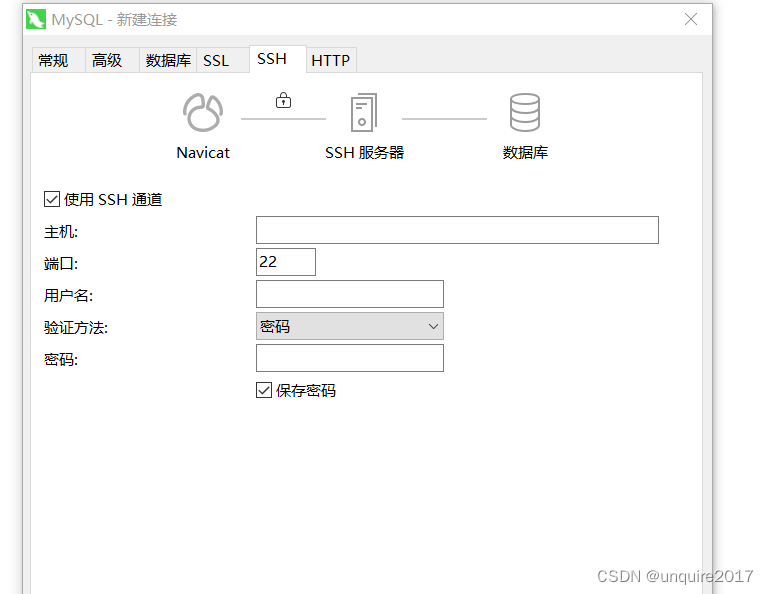Switch to the SSL tab
The image size is (769, 594).
click(223, 60)
